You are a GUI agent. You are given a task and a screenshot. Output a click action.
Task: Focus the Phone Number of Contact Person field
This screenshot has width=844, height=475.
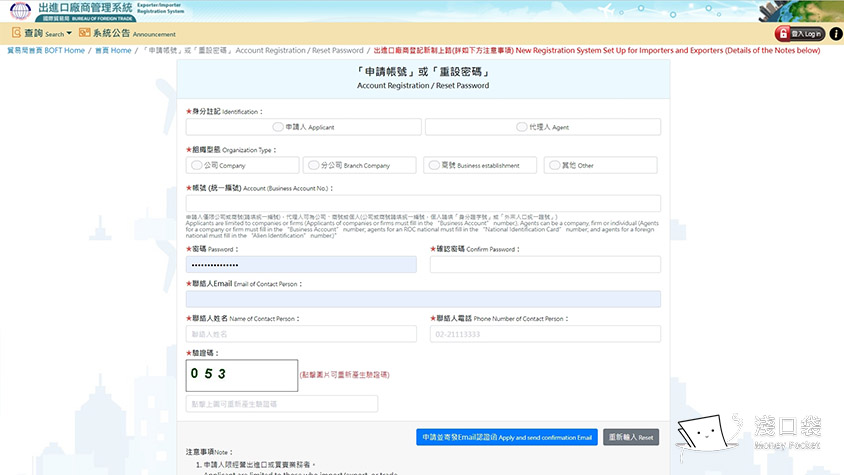pyautogui.click(x=545, y=334)
